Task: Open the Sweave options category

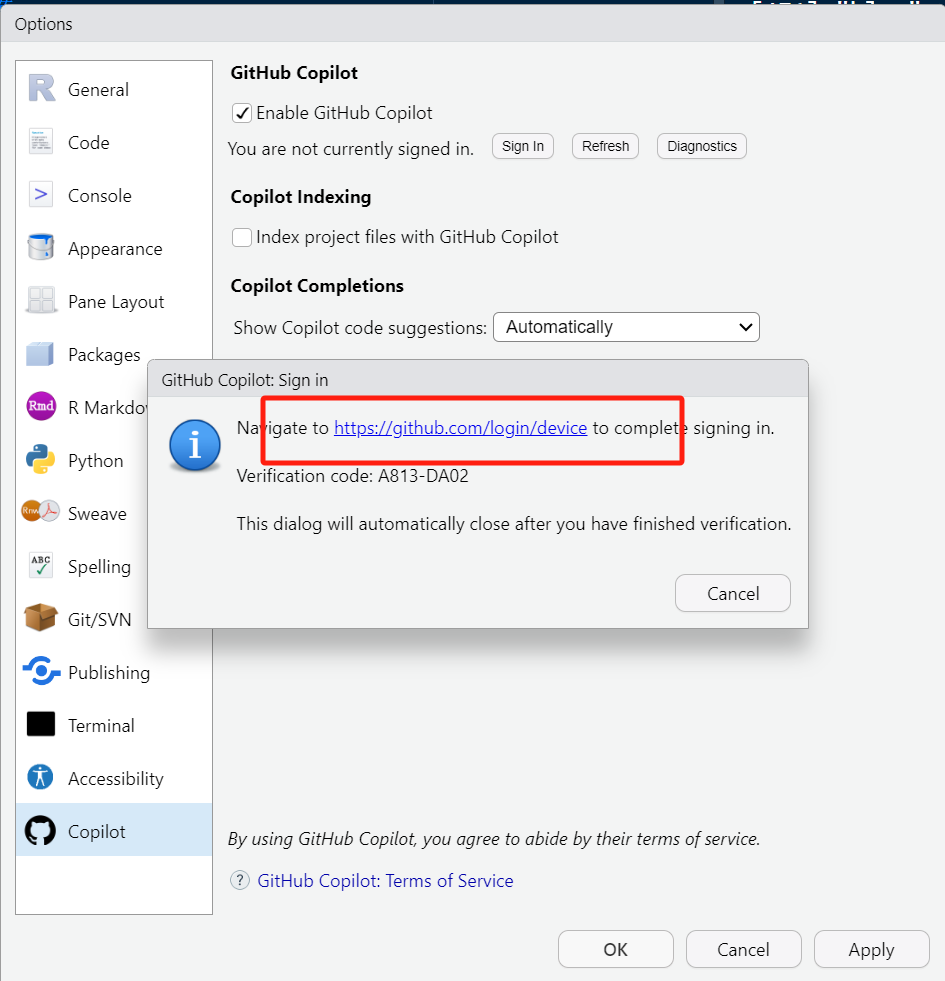Action: coord(97,514)
